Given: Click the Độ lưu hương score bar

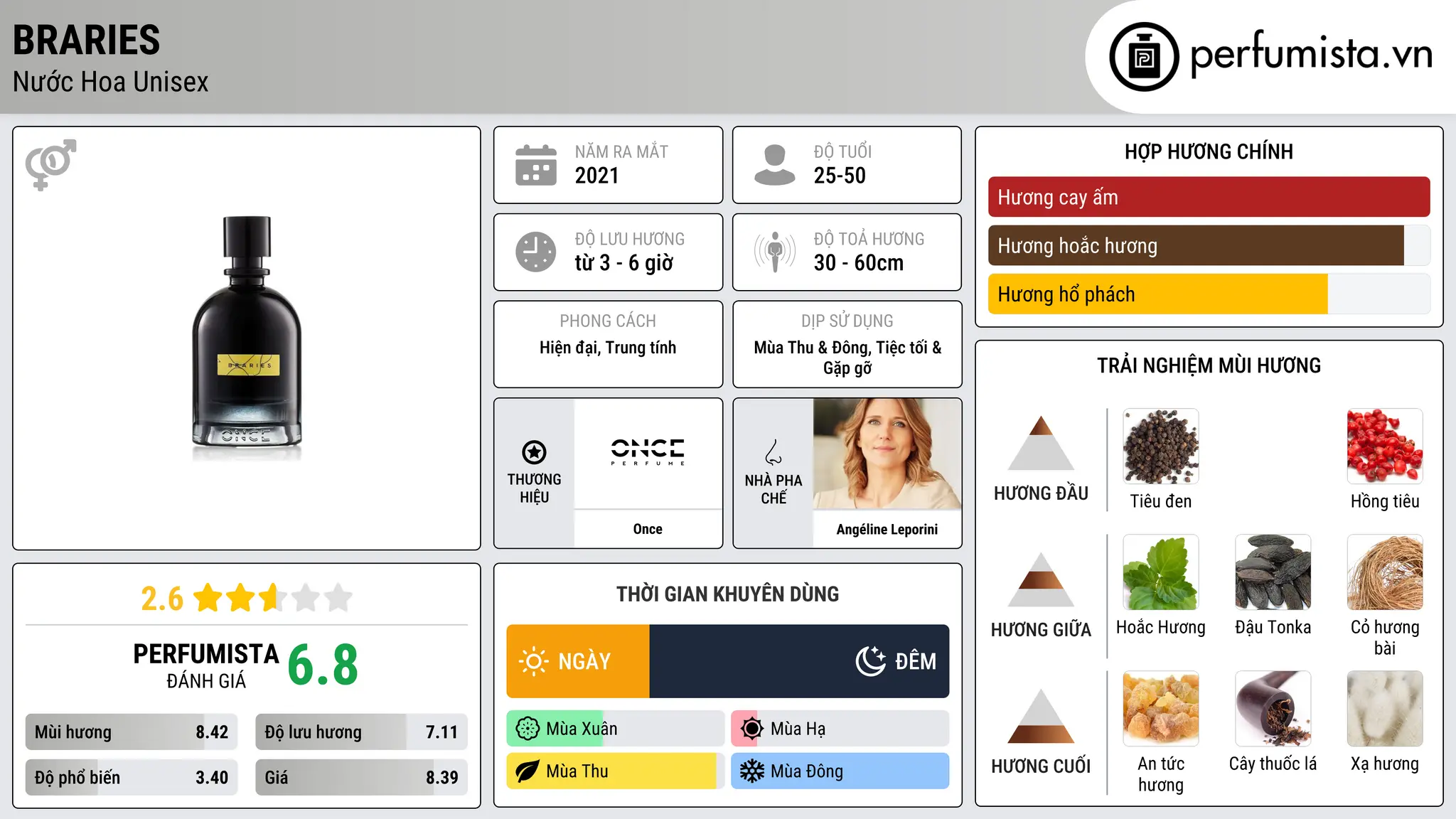Looking at the screenshot, I should point(361,732).
